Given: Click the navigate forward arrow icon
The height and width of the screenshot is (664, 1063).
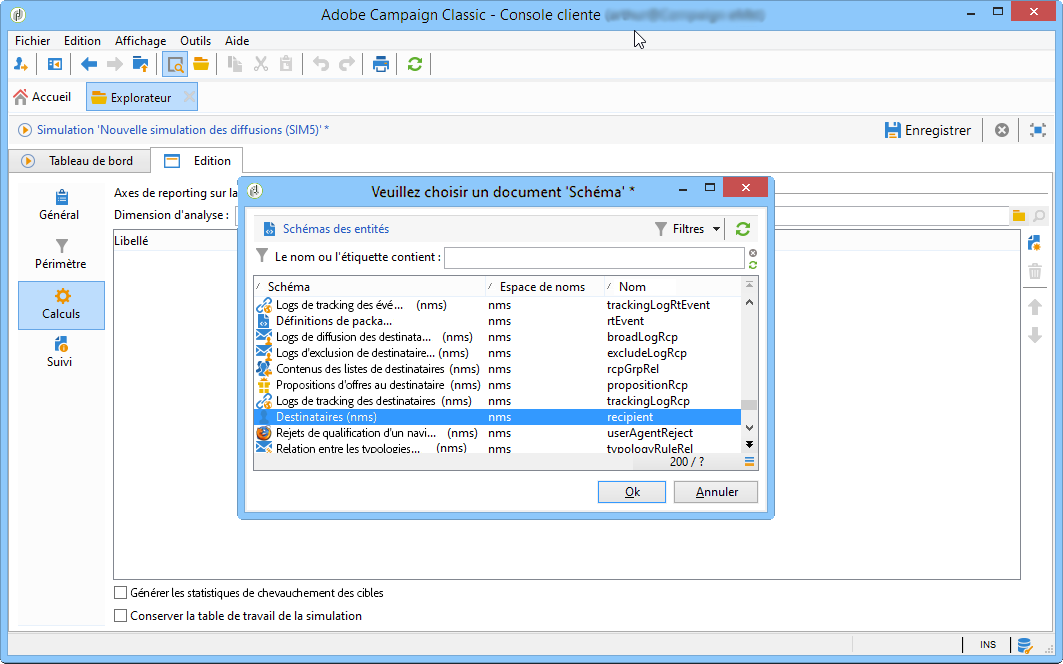Looking at the screenshot, I should [115, 64].
